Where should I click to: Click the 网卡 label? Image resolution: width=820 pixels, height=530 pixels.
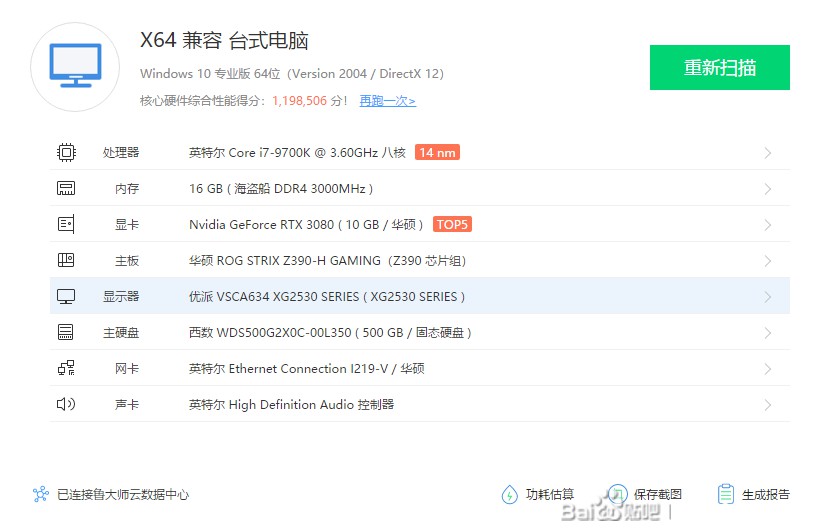pos(127,369)
